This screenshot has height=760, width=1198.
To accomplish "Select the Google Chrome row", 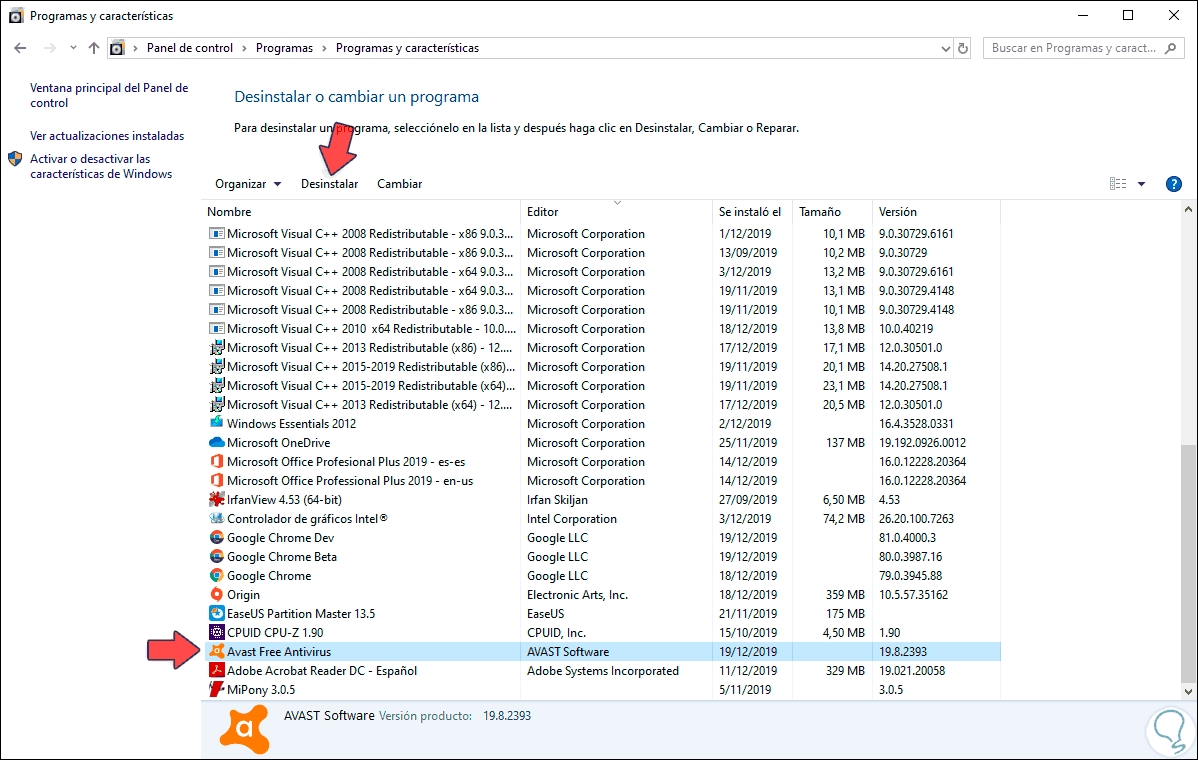I will click(604, 576).
